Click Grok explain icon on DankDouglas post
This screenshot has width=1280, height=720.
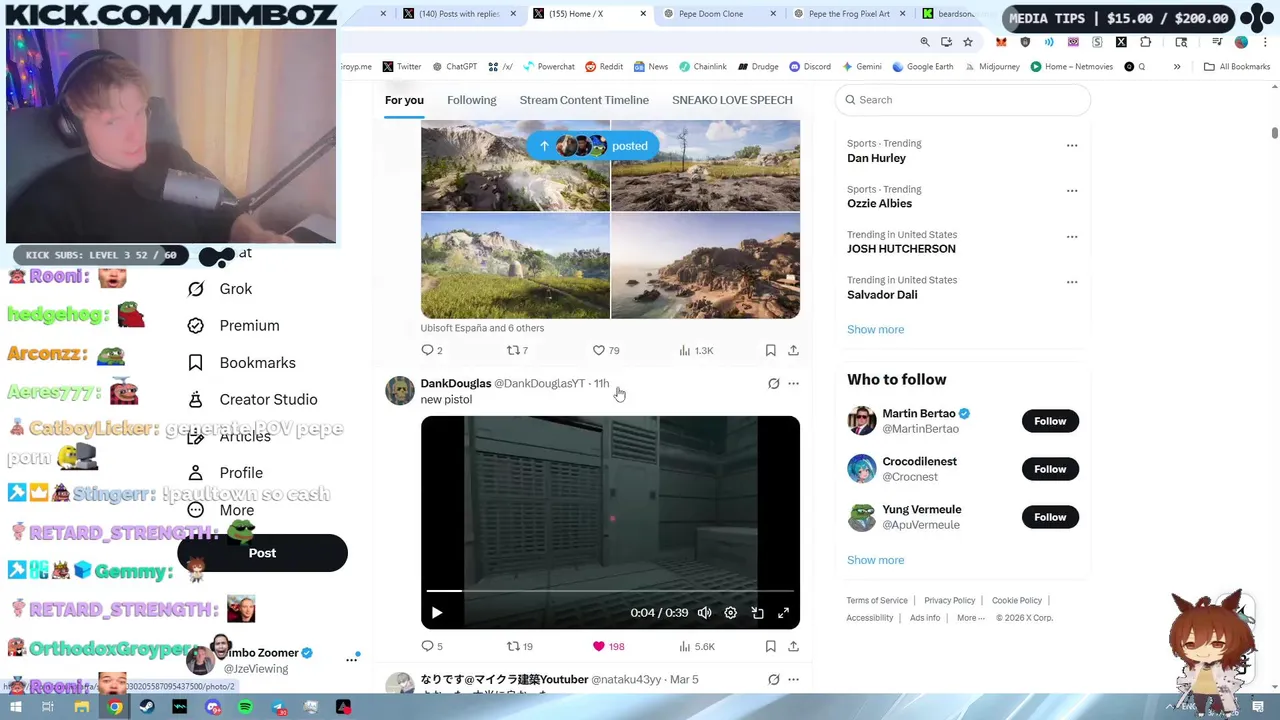coord(773,384)
